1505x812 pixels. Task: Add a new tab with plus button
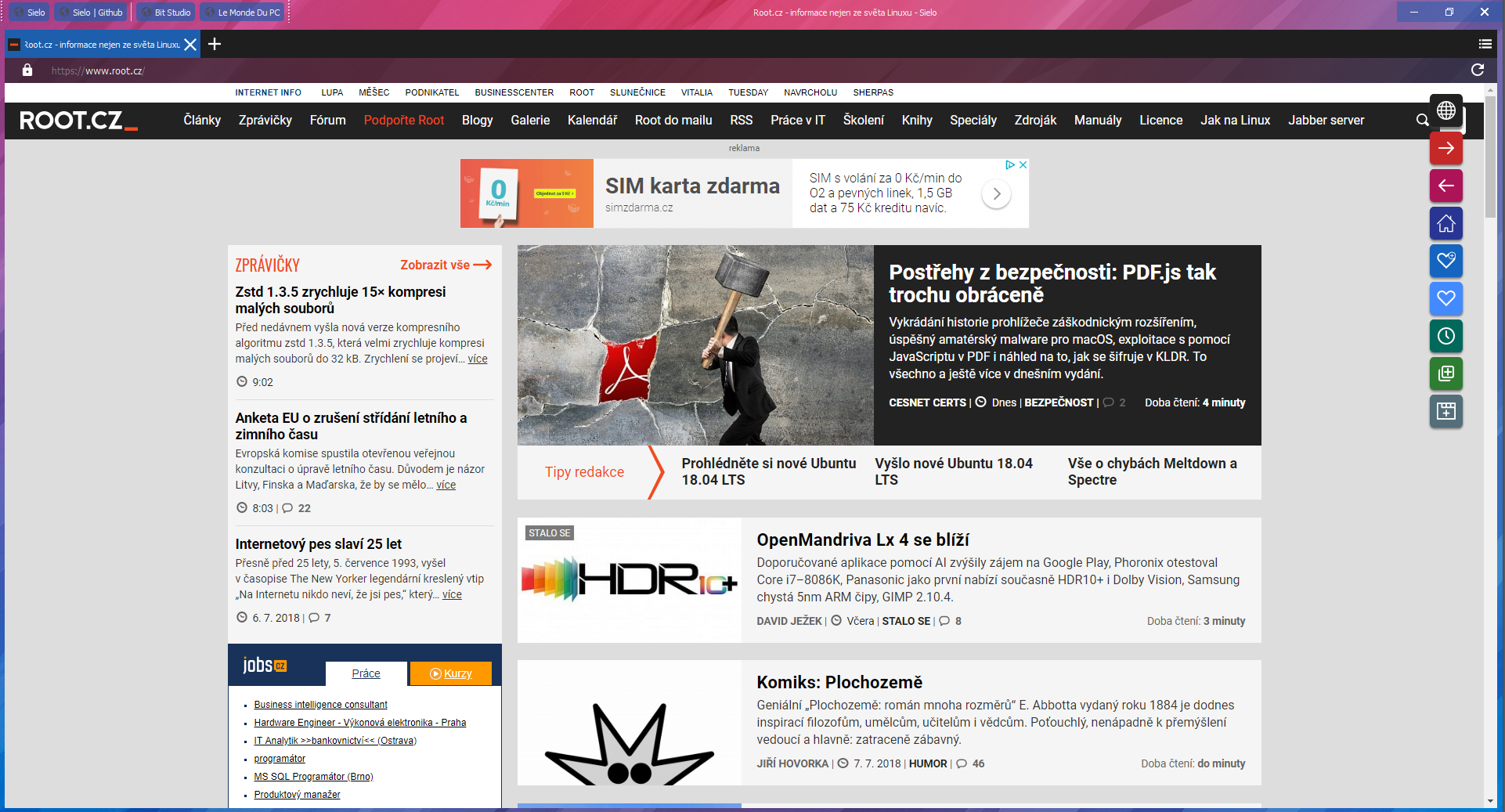pyautogui.click(x=215, y=44)
